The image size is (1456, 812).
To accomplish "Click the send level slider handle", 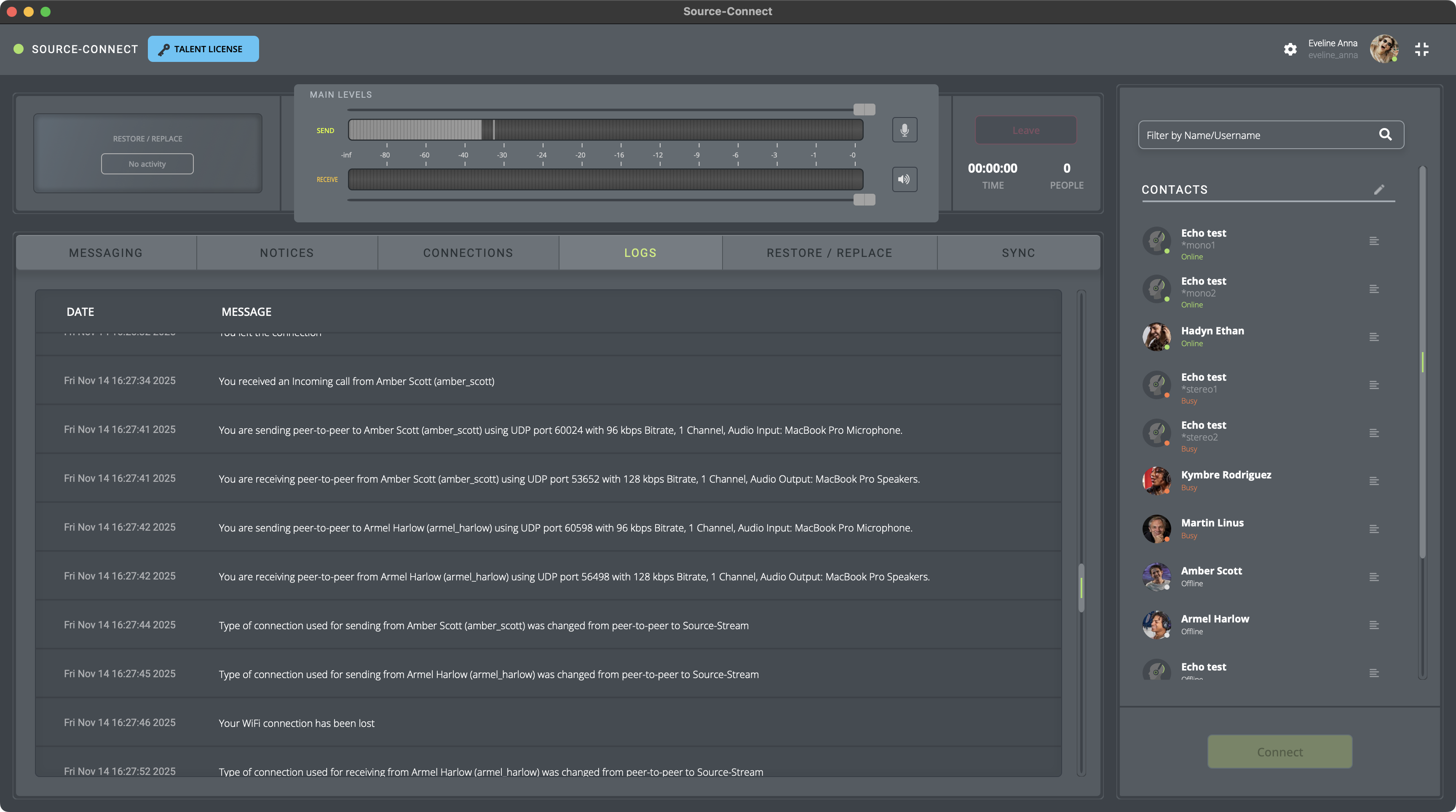I will tap(864, 109).
